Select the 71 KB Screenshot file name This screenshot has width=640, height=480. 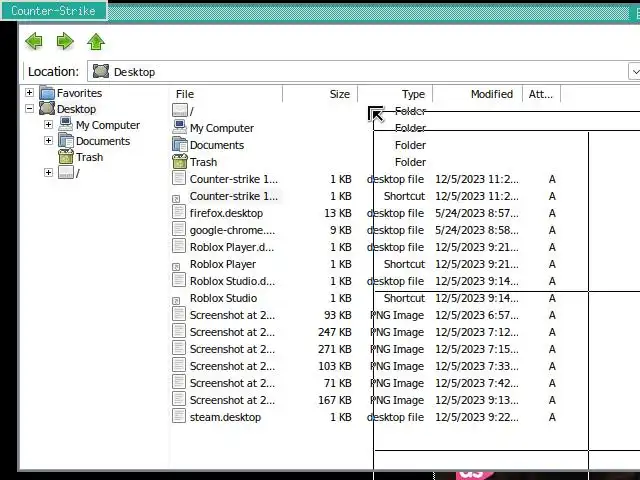click(232, 383)
